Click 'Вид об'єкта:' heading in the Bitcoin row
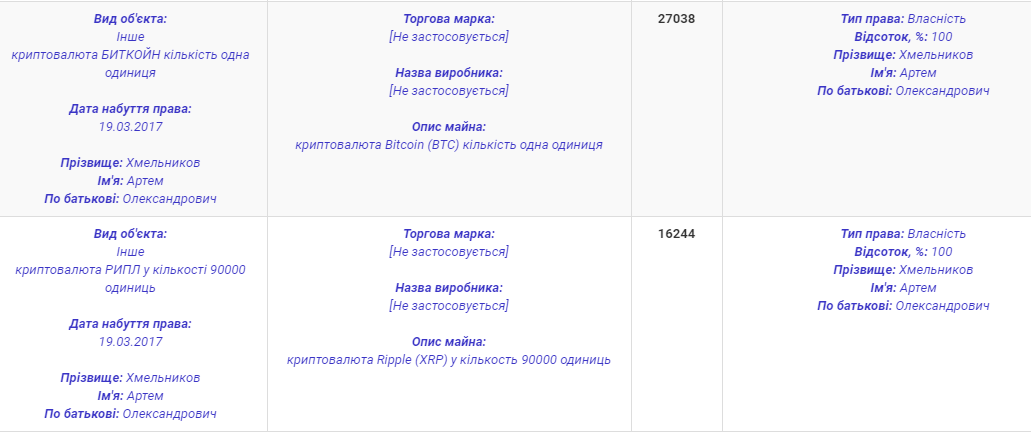1031x432 pixels. pyautogui.click(x=130, y=19)
